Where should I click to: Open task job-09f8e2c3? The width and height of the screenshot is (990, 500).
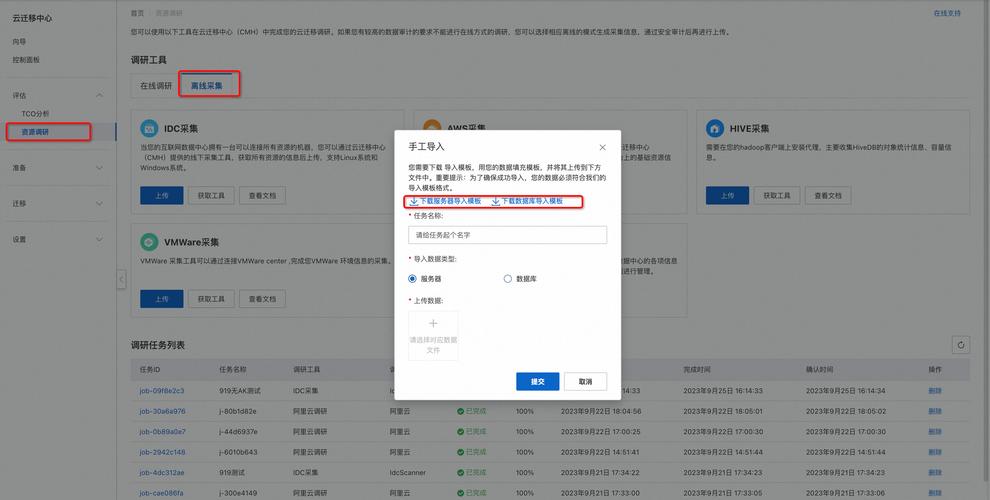pyautogui.click(x=162, y=391)
